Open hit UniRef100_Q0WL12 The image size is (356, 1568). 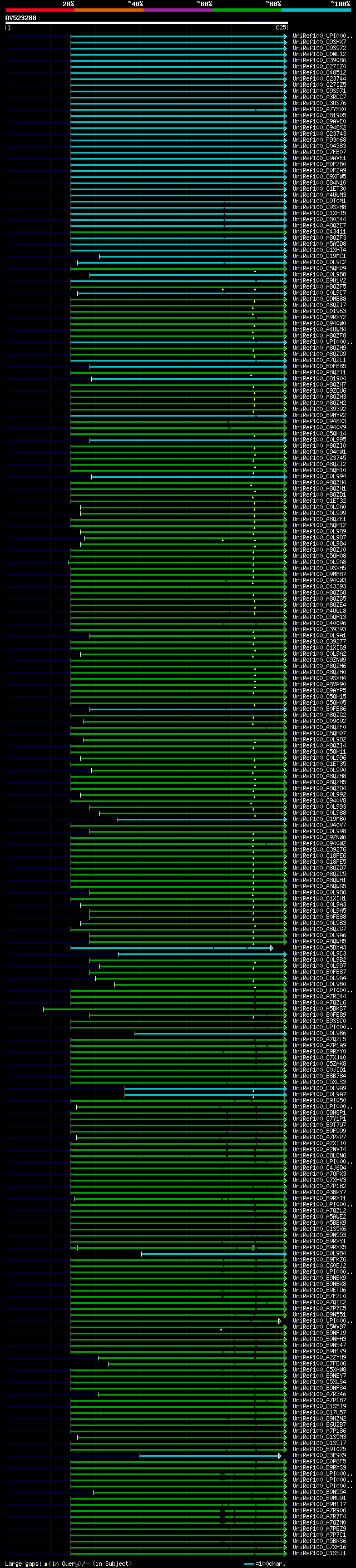319,54
